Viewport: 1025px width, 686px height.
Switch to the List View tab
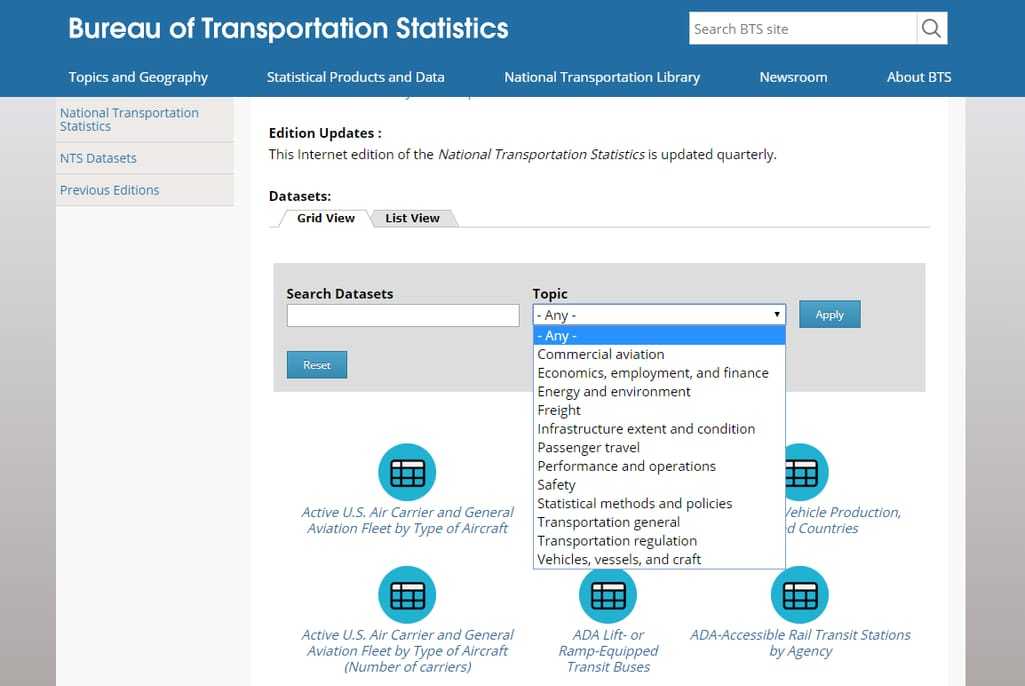click(412, 218)
